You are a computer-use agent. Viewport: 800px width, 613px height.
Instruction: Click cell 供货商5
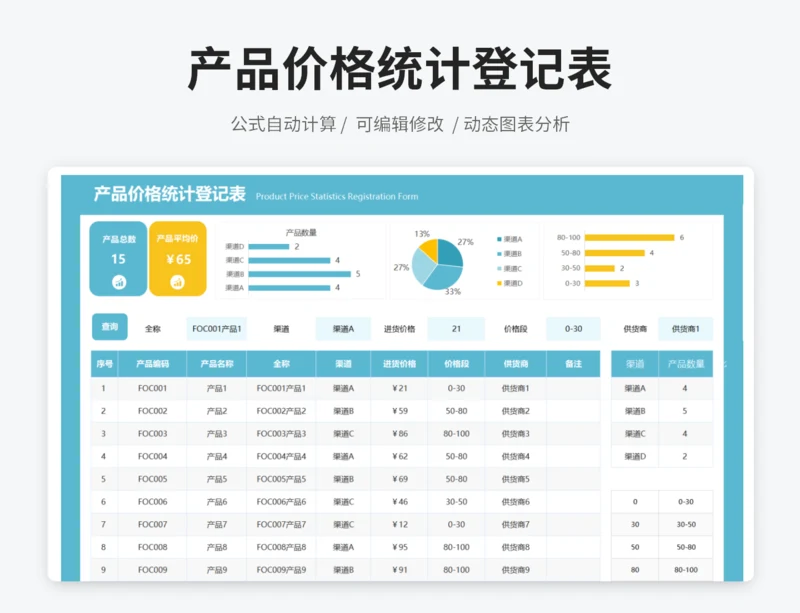[515, 479]
